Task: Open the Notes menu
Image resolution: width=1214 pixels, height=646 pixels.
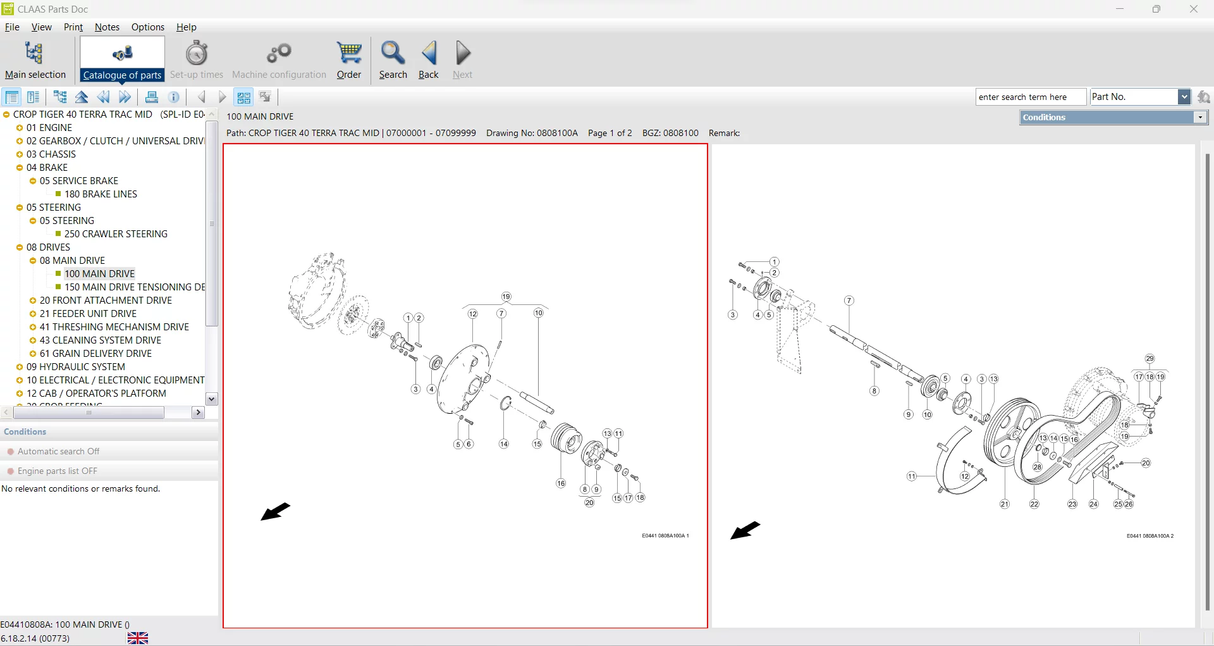Action: 107,27
